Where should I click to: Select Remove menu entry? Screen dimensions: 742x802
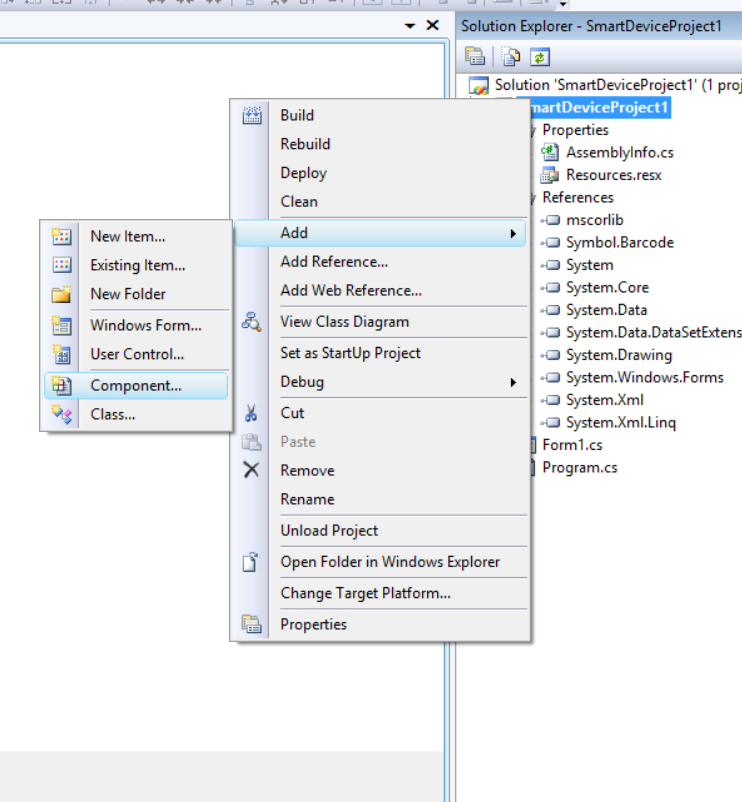coord(379,471)
